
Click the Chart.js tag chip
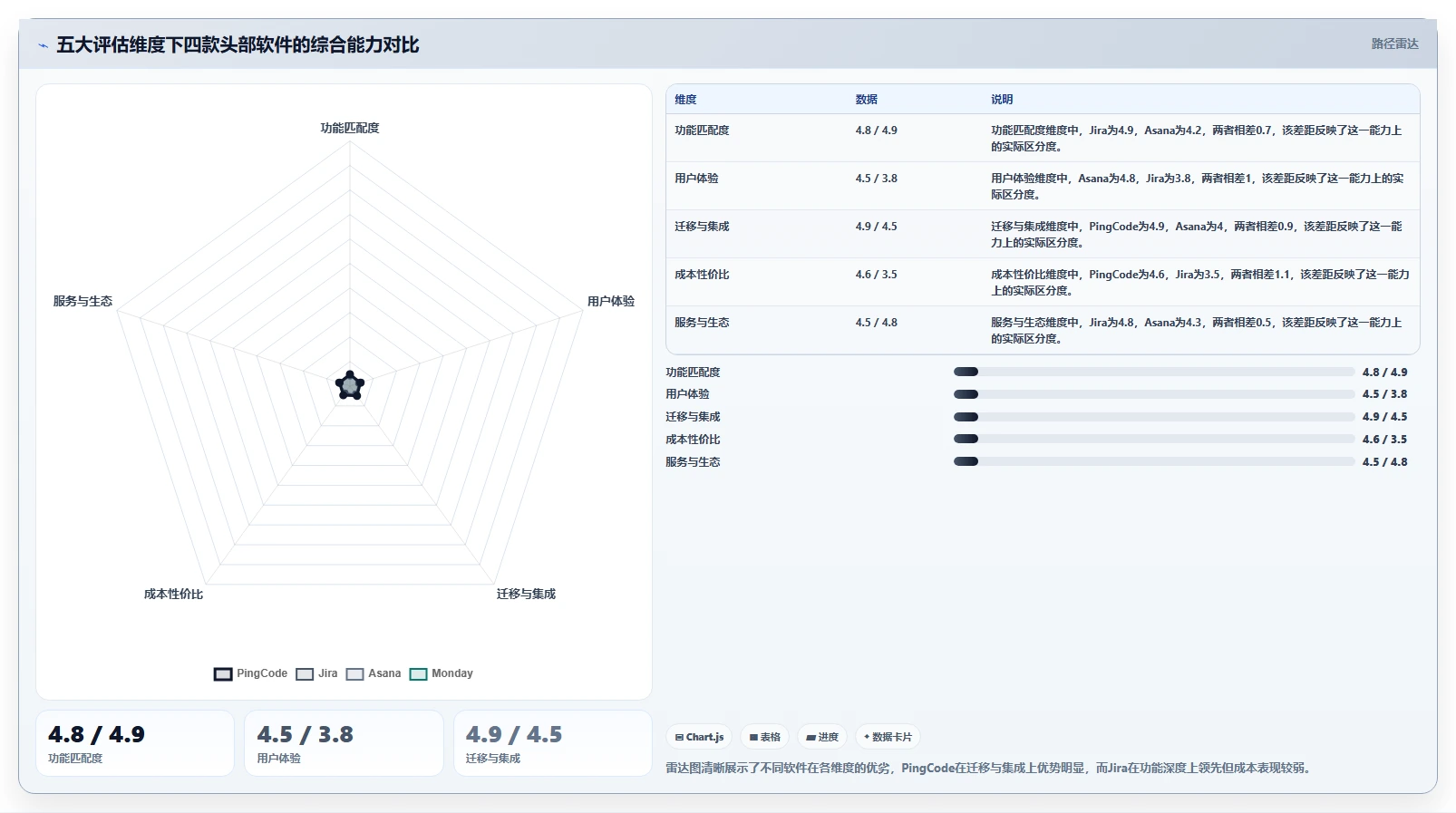click(699, 737)
